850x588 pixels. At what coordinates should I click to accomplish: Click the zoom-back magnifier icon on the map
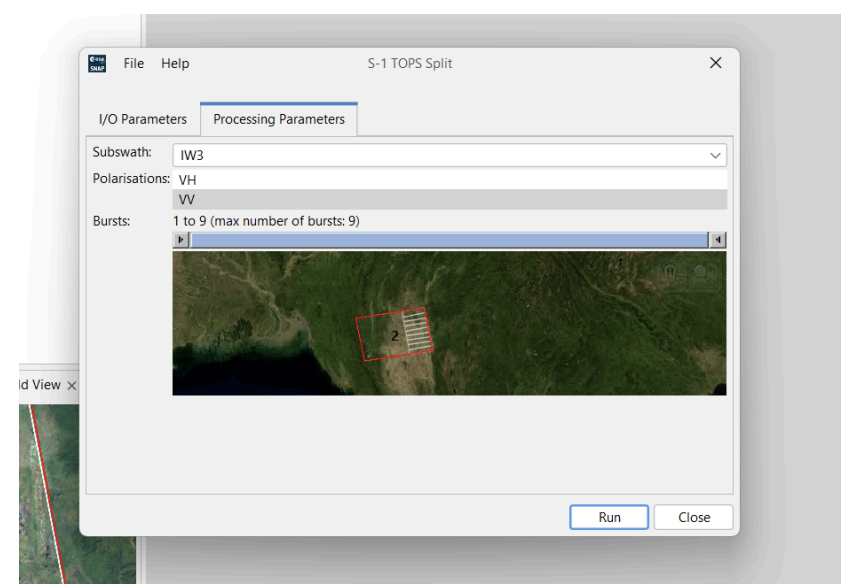[x=702, y=272]
